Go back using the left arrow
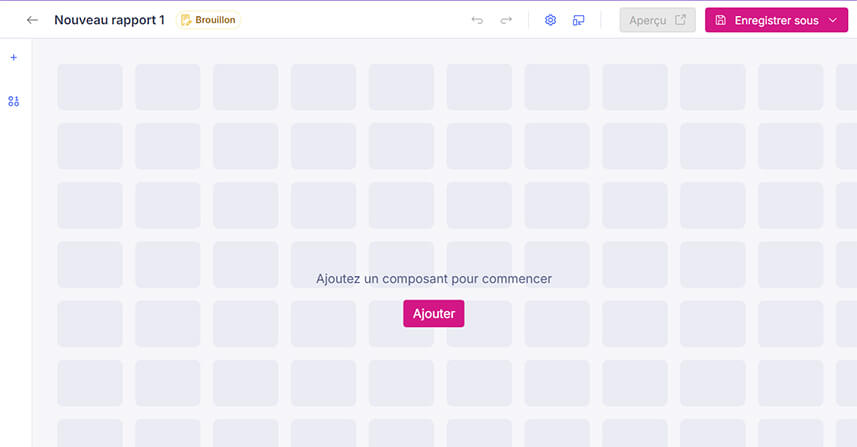857x447 pixels. (32, 20)
